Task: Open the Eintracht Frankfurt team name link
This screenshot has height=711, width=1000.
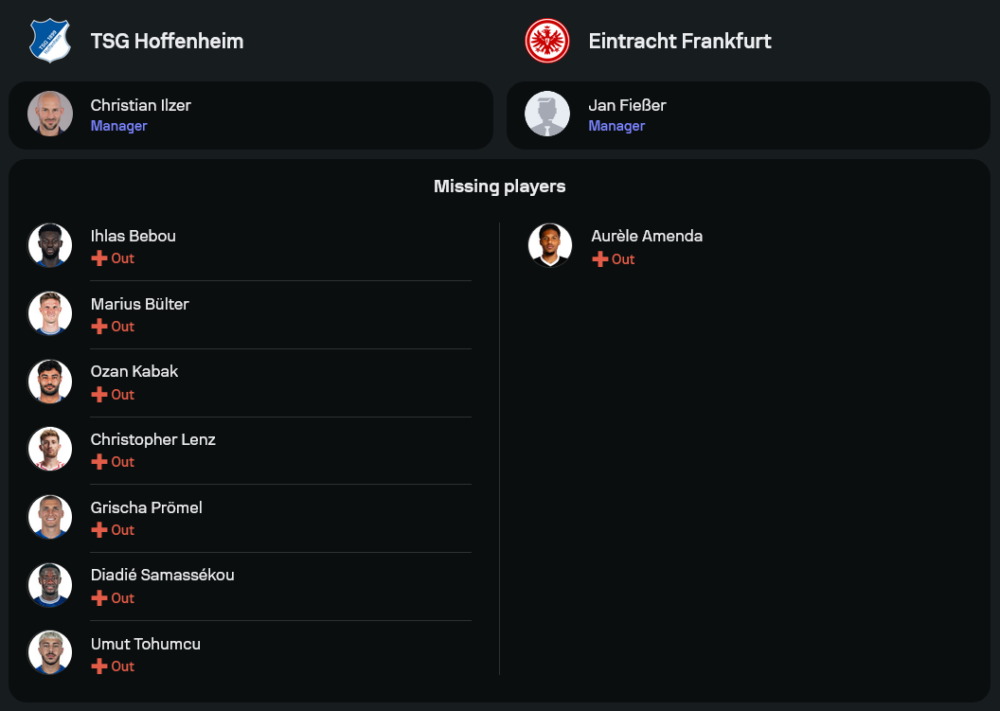Action: click(x=680, y=41)
